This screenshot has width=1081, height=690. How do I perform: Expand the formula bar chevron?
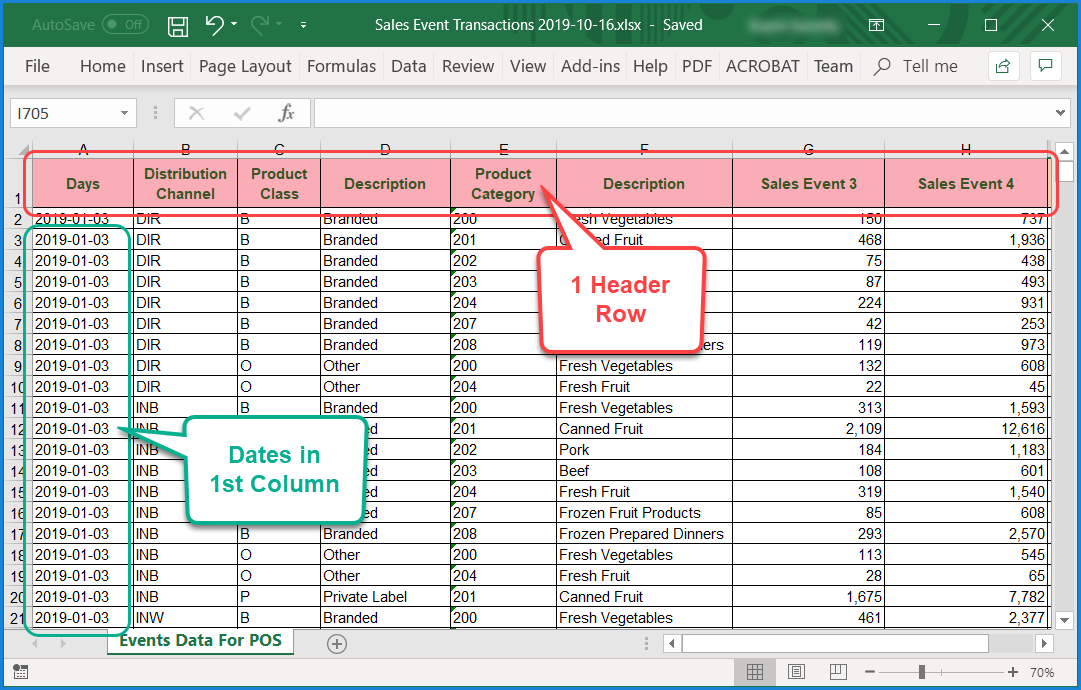[1060, 114]
